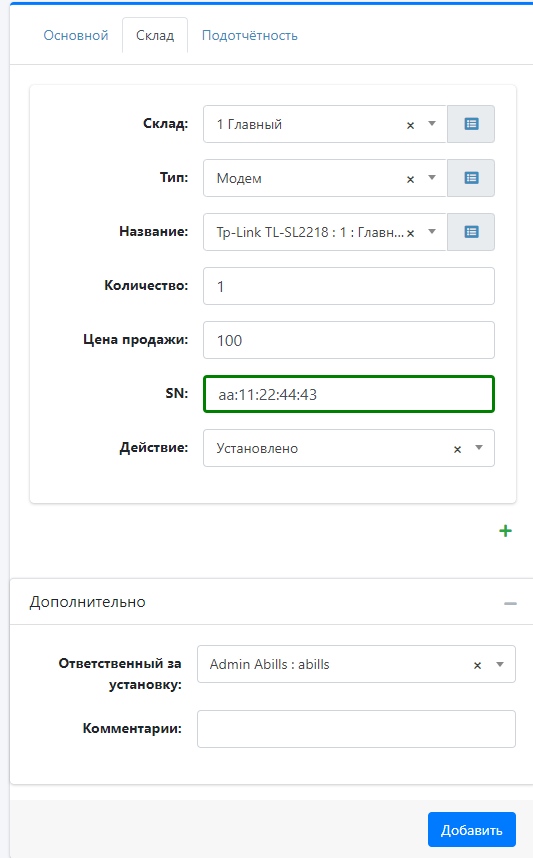Screen dimensions: 533x858
Task: Expand the Тип dropdown arrow
Action: [x=432, y=177]
